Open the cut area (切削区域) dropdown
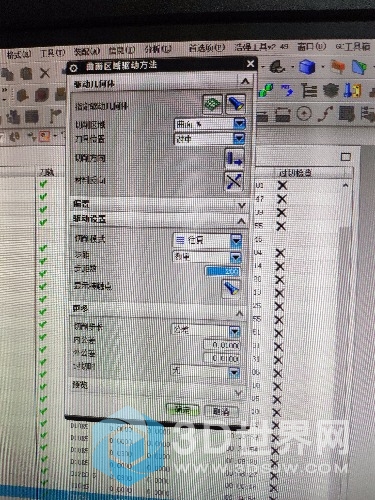Viewport: 375px width, 500px height. (210, 124)
